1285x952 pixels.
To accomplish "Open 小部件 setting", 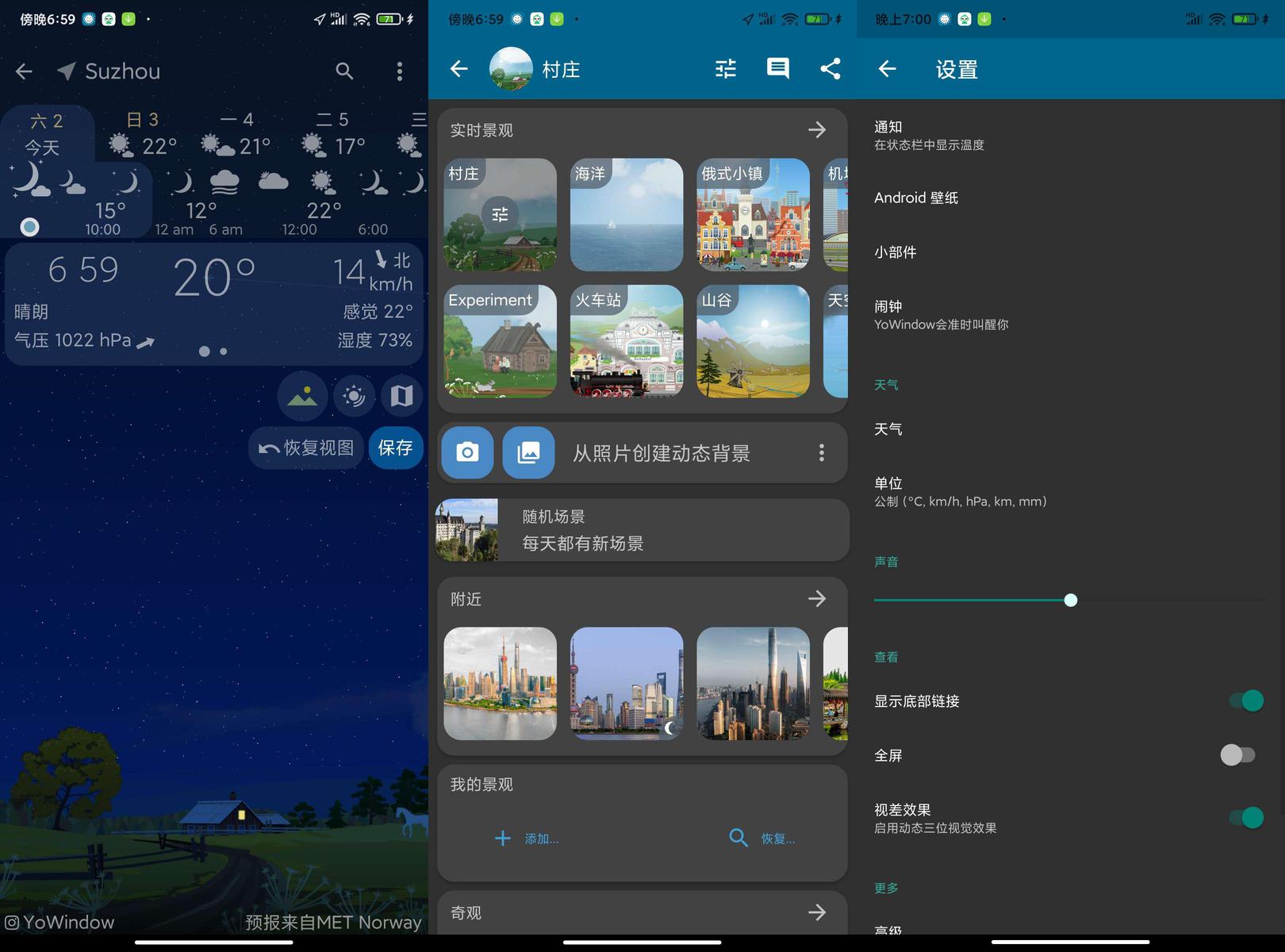I will tap(1071, 252).
